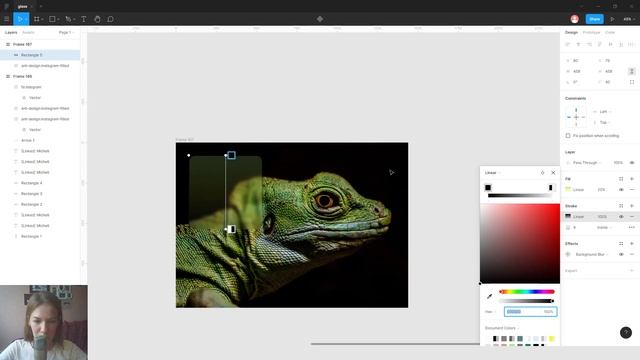640x360 pixels.
Task: Click the align top icon
Action: coord(600,44)
